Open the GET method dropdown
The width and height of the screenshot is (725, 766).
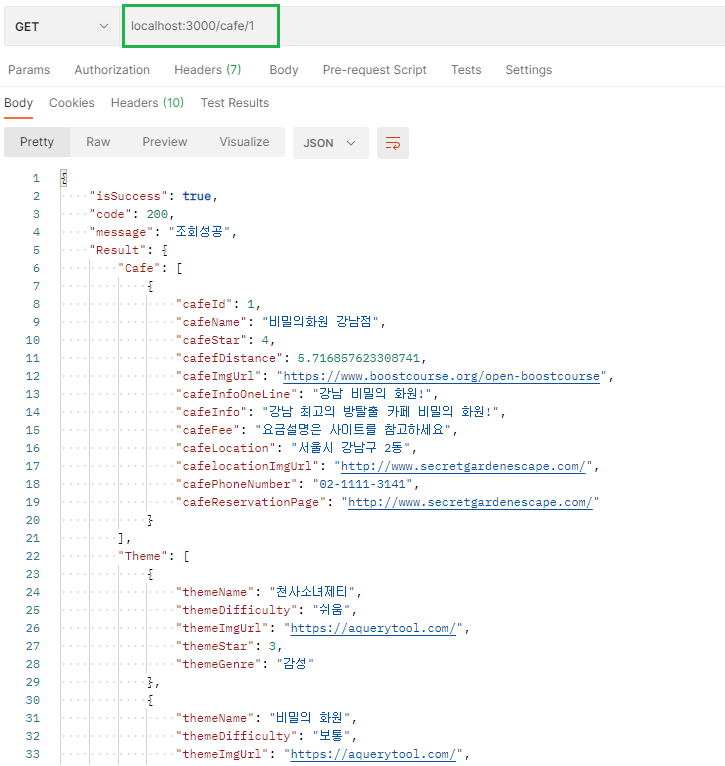pos(62,26)
